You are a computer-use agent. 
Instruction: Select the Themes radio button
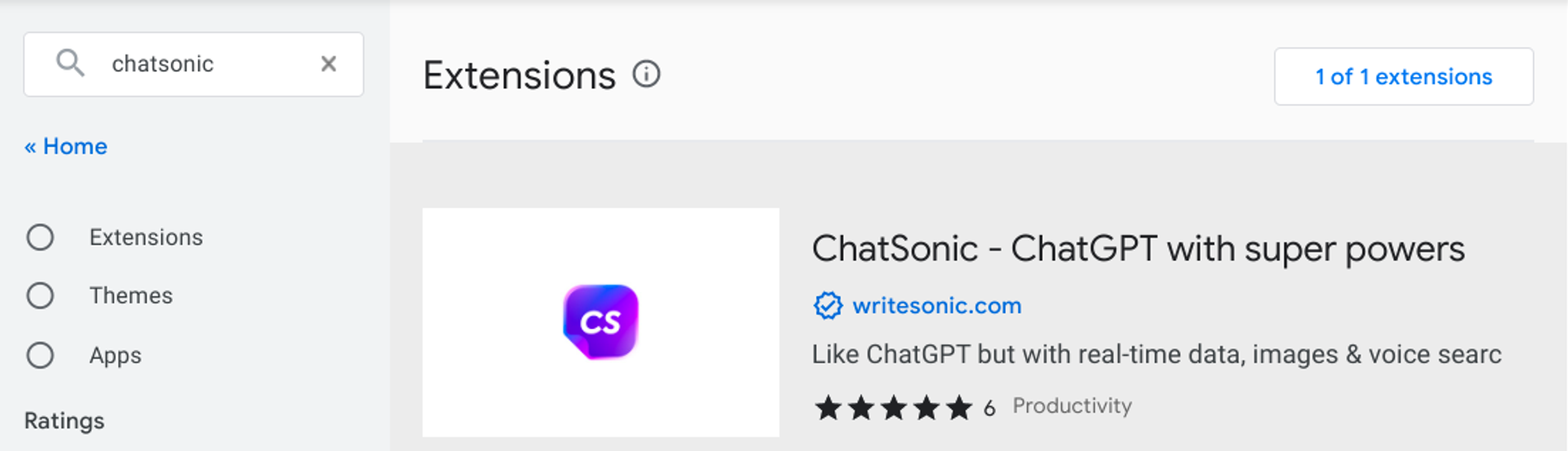[40, 296]
